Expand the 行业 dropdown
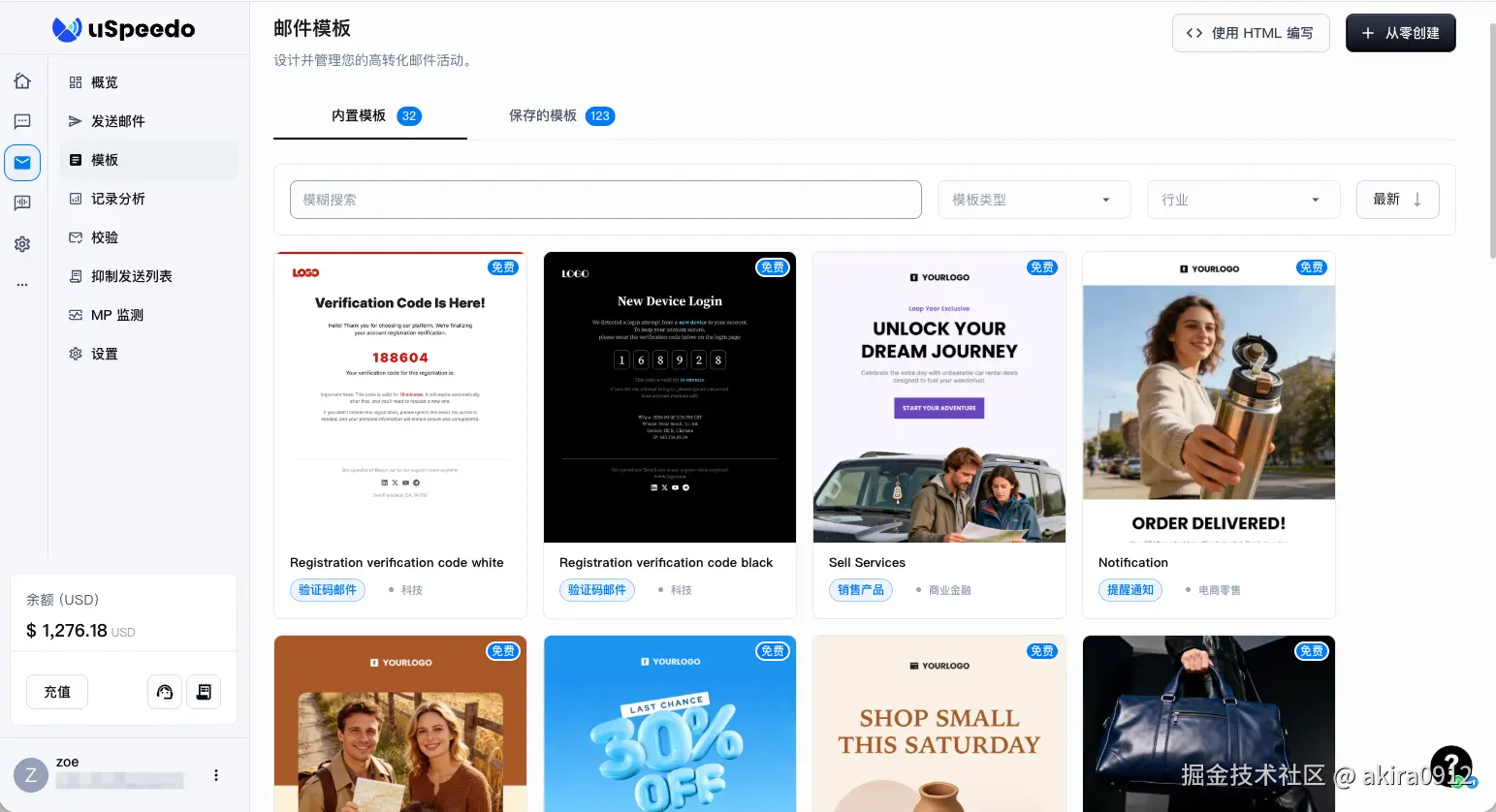Screen dimensions: 1496x812 (1244, 200)
